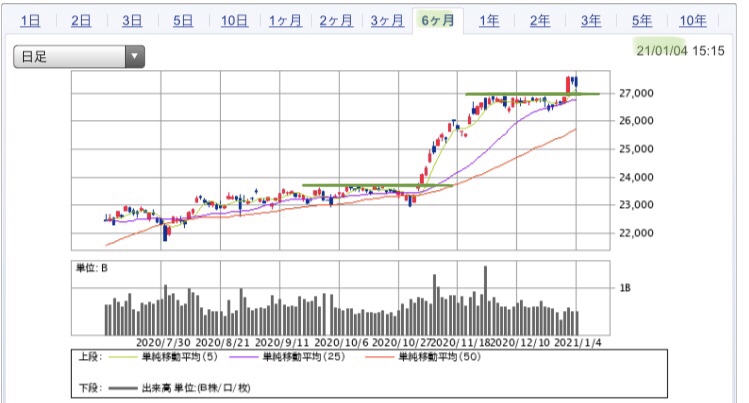Click the tallest volume bar near 2020/11/18
Screen dimensions: 749x403
(485, 300)
